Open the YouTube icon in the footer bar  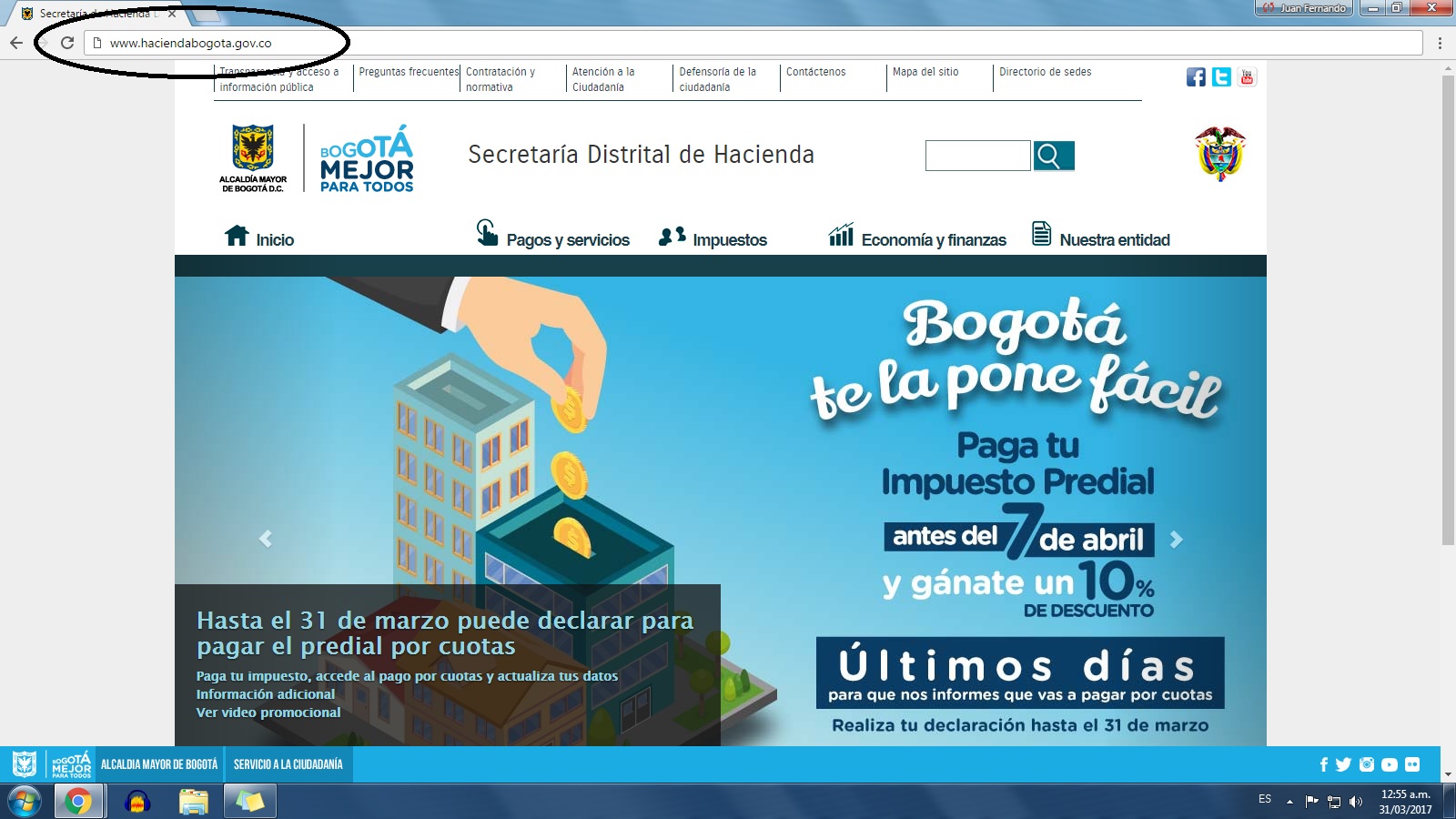[x=1389, y=764]
